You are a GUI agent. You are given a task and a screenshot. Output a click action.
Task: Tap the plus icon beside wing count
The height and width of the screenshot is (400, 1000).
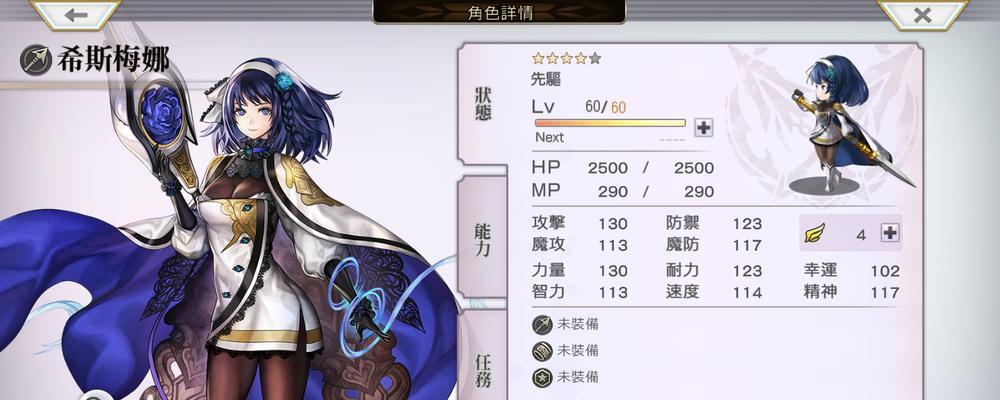tap(890, 233)
